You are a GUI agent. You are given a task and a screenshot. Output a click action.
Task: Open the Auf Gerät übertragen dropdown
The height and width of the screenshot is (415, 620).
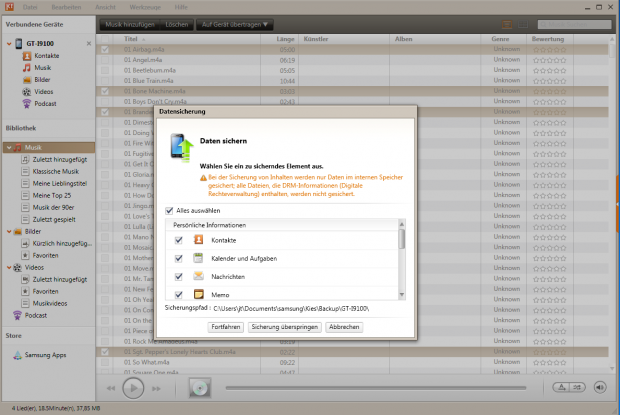(236, 23)
